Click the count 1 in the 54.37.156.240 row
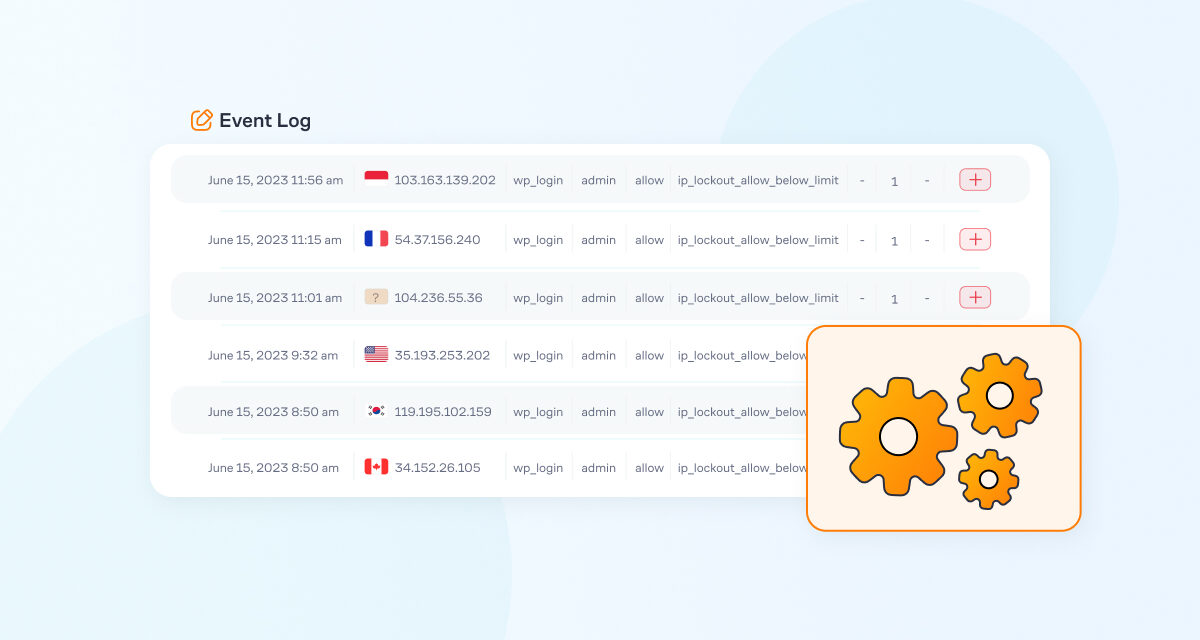Screen dimensions: 1200x640 click(x=894, y=241)
